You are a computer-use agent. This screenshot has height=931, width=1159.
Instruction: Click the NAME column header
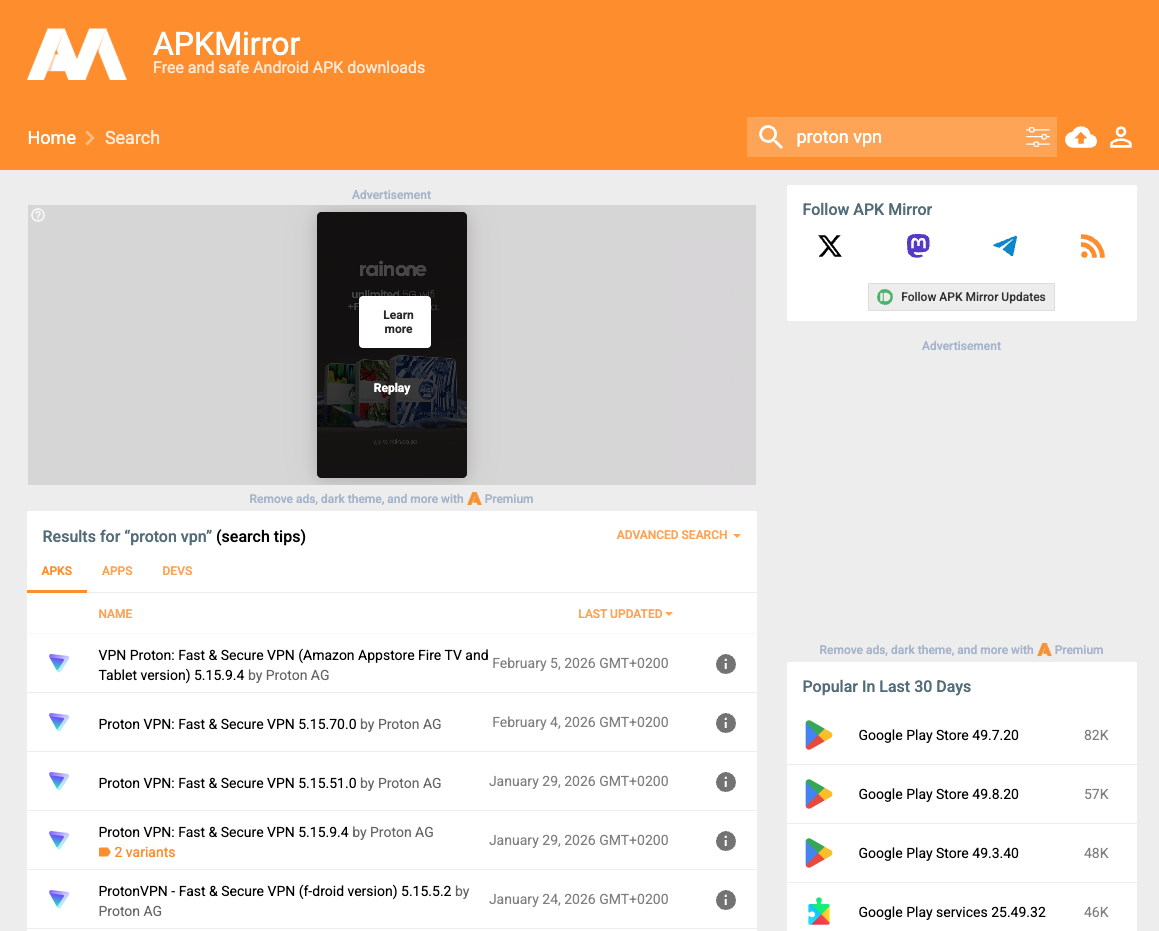(115, 614)
